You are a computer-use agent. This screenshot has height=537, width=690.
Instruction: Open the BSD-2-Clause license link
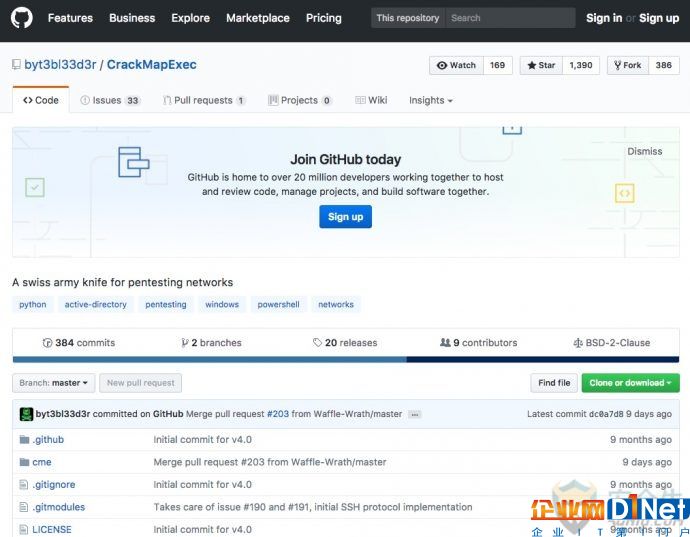coord(612,342)
